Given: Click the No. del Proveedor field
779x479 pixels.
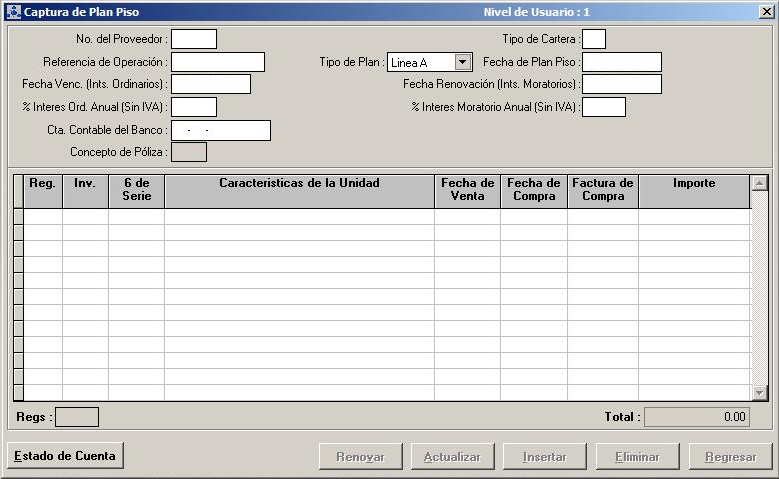Looking at the screenshot, I should pos(193,39).
